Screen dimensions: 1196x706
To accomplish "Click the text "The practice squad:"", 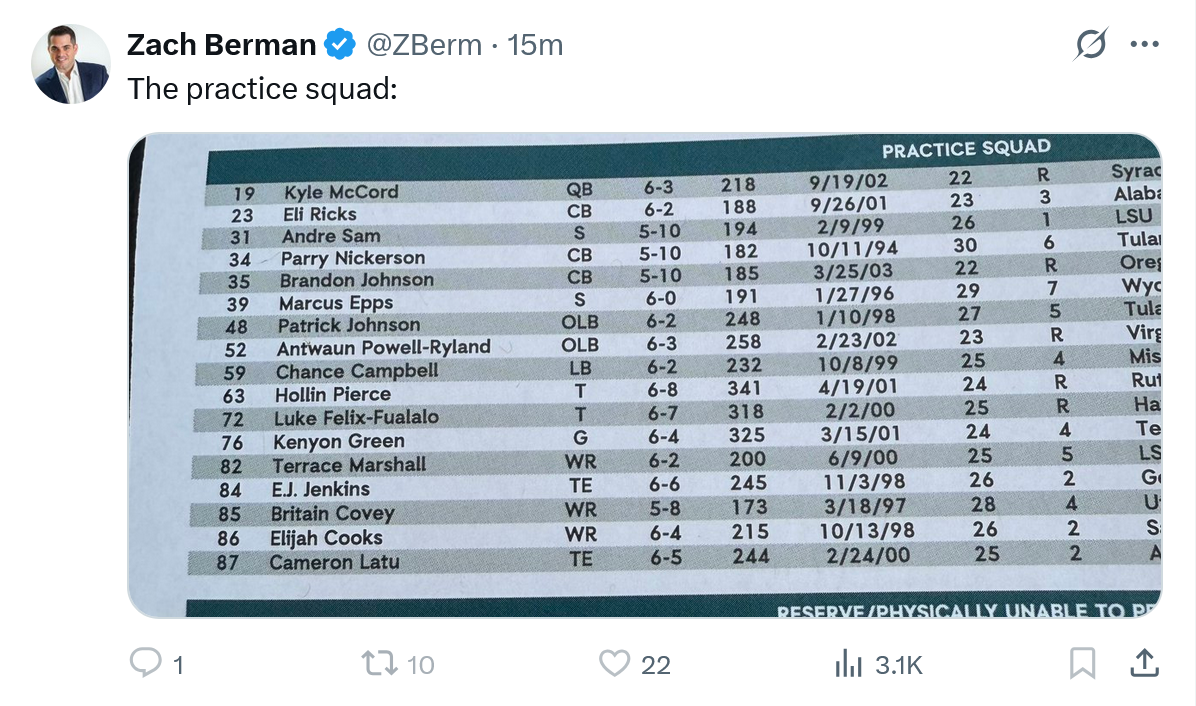I will 262,89.
